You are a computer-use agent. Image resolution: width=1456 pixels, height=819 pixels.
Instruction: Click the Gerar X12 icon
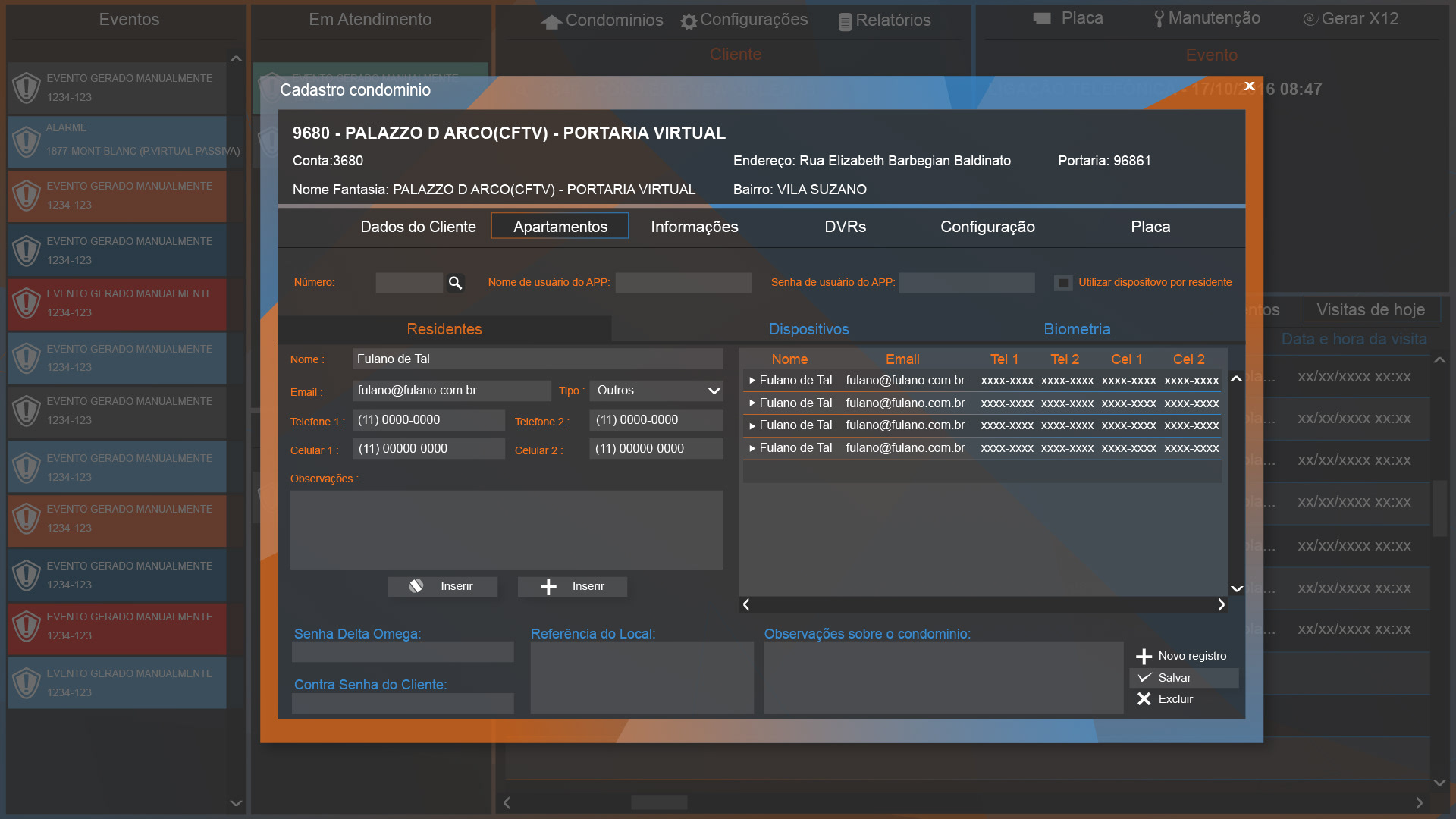[x=1310, y=20]
